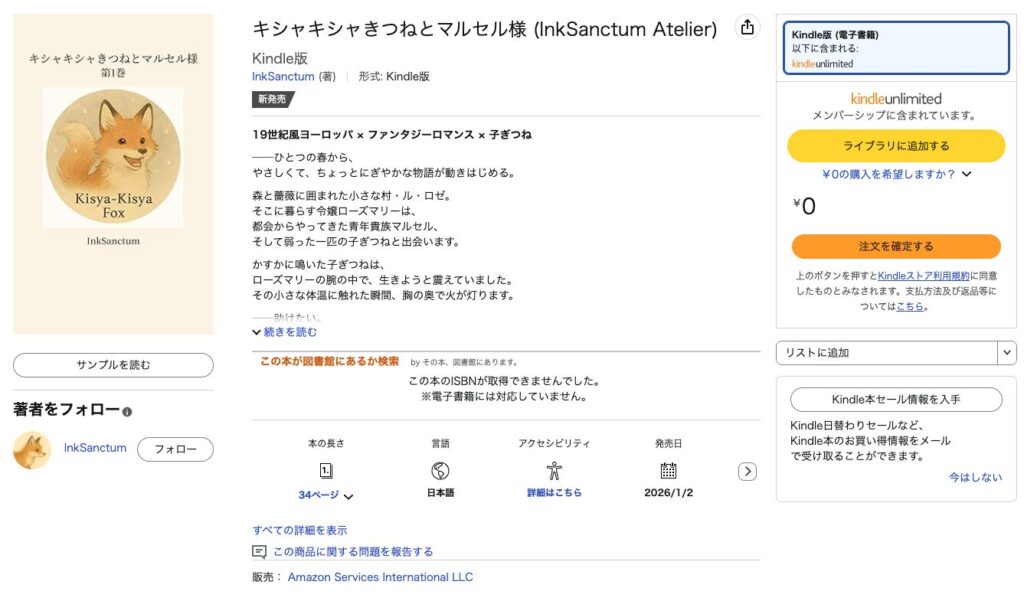Open the すべての詳細を表示 link

click(300, 530)
